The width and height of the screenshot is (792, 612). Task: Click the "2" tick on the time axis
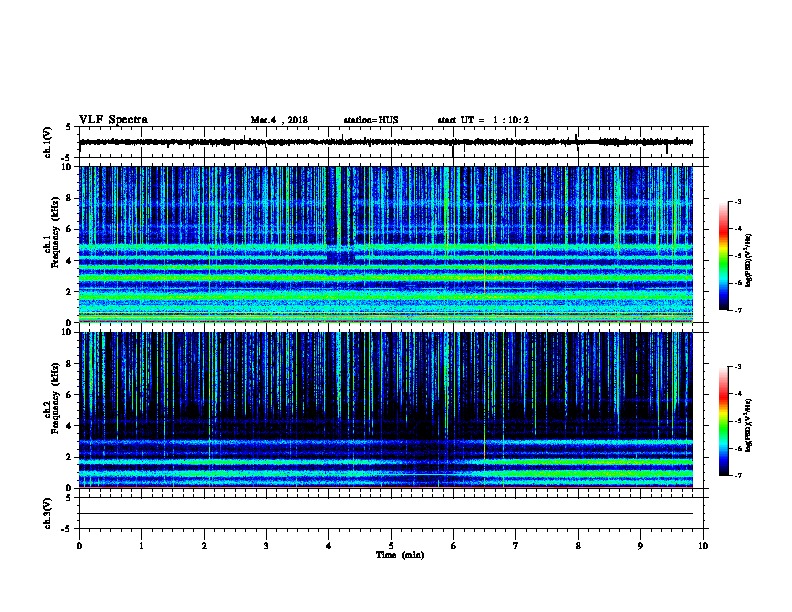[204, 545]
